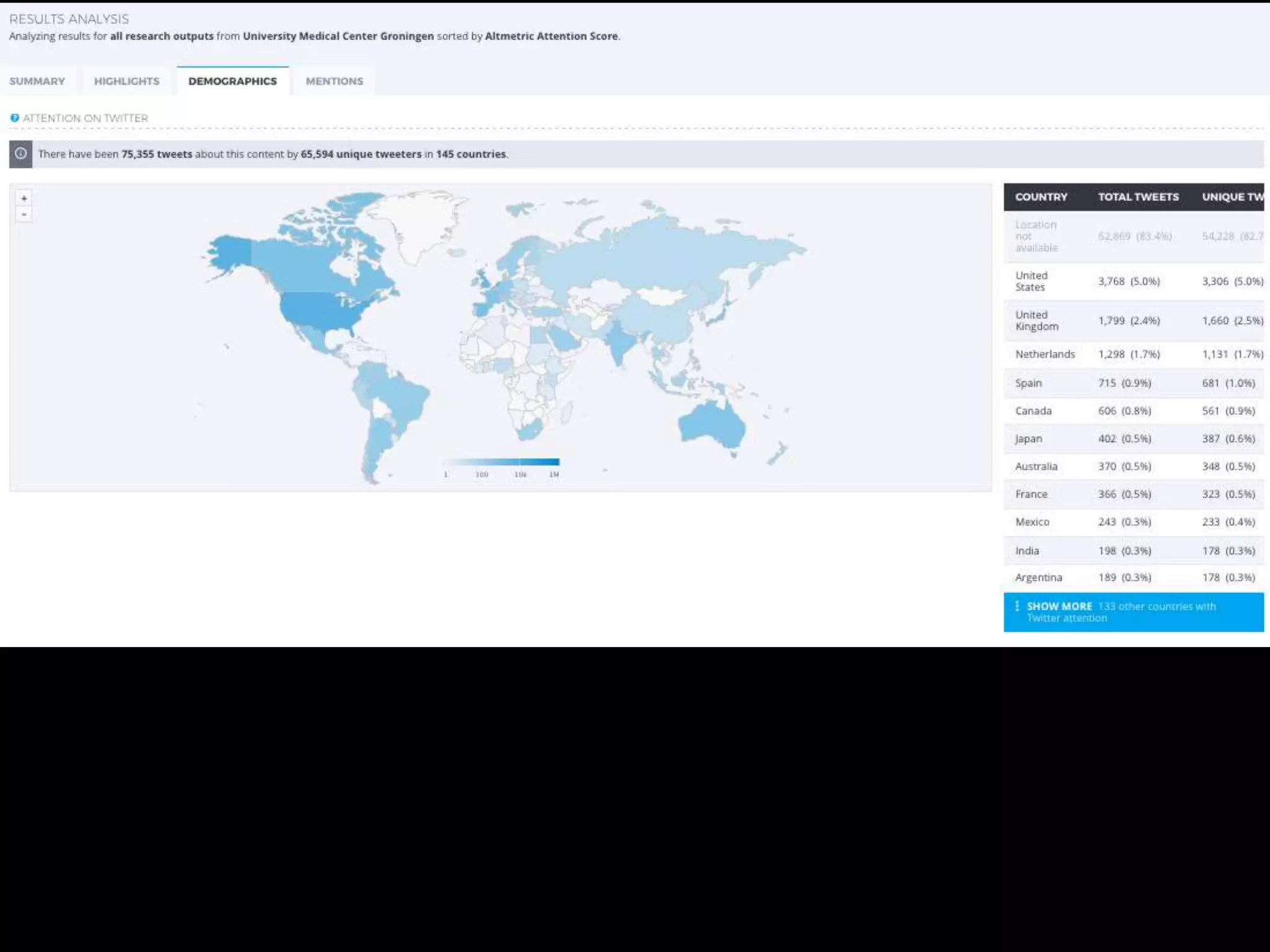Sort by Total Tweets column header
The height and width of the screenshot is (952, 1270).
pos(1138,197)
